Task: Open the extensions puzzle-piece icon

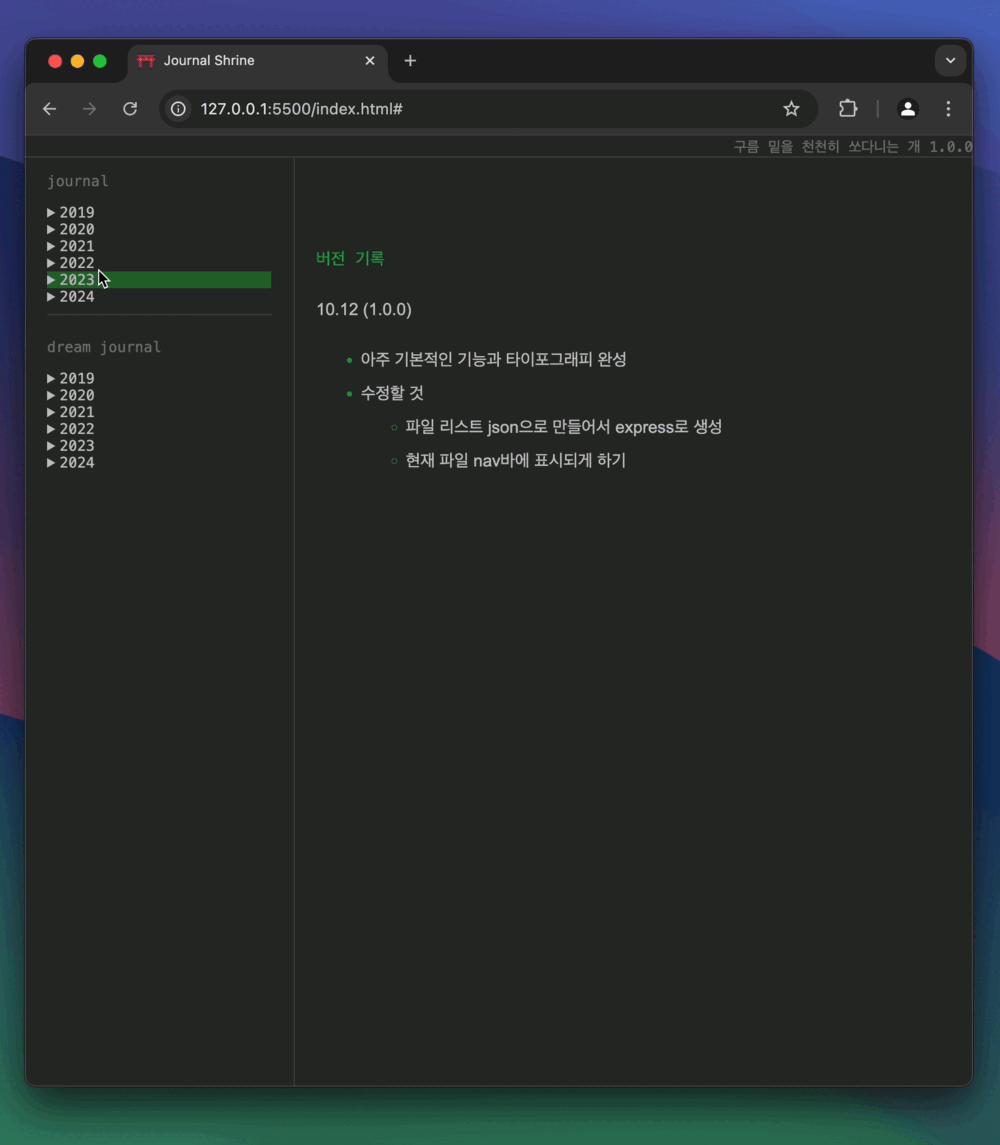Action: (x=846, y=108)
